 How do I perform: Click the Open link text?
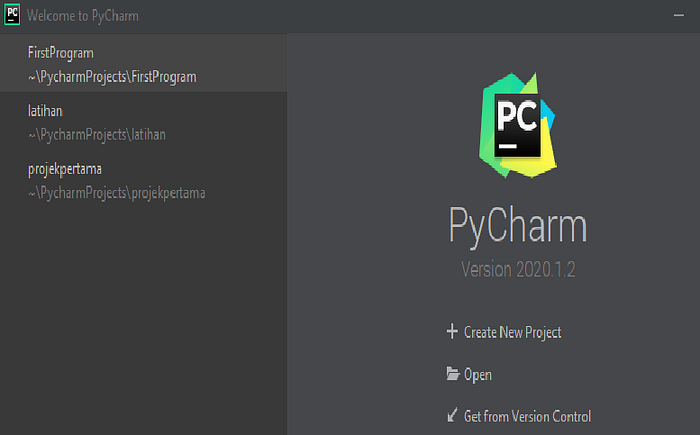coord(478,375)
